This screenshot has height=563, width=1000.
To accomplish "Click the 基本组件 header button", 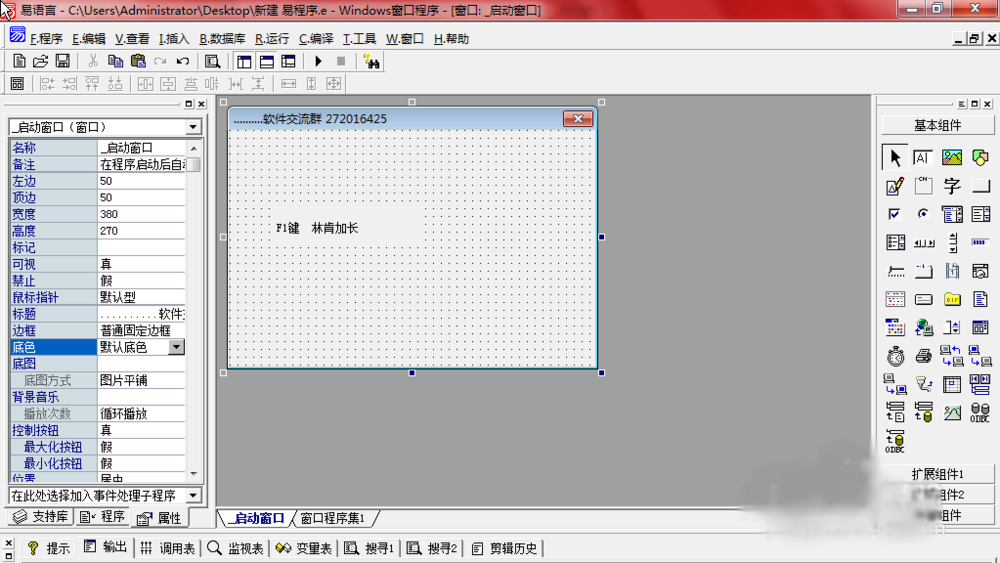I will (x=938, y=126).
